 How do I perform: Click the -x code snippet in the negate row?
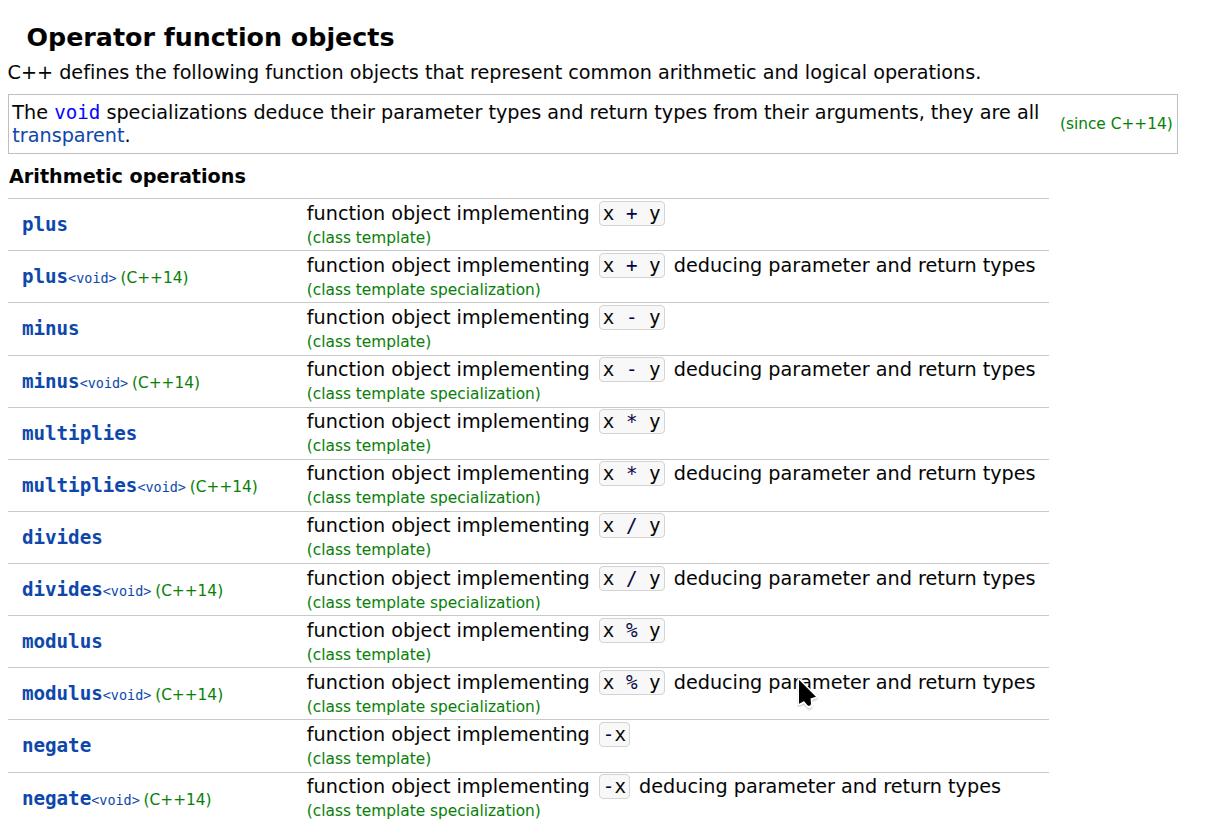point(614,735)
